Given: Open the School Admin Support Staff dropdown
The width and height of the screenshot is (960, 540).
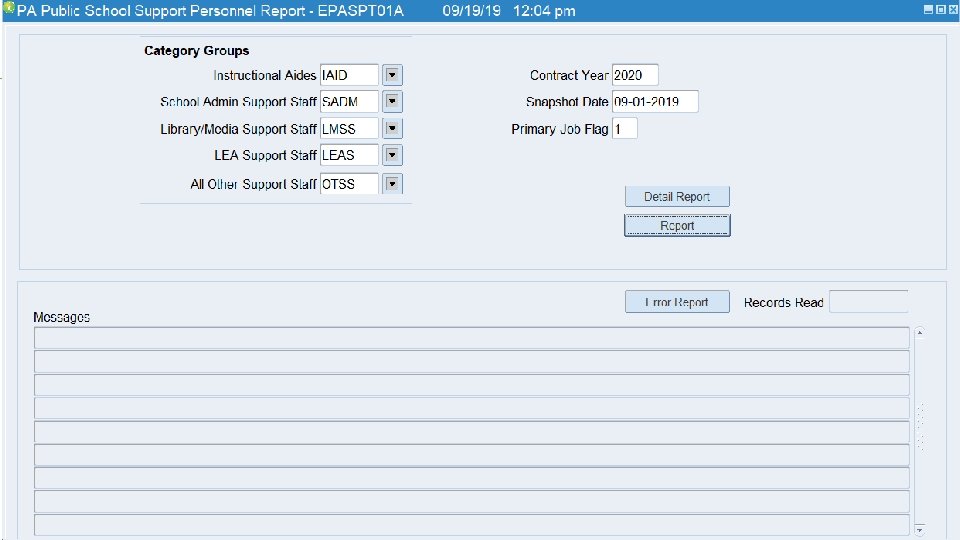Looking at the screenshot, I should point(392,102).
